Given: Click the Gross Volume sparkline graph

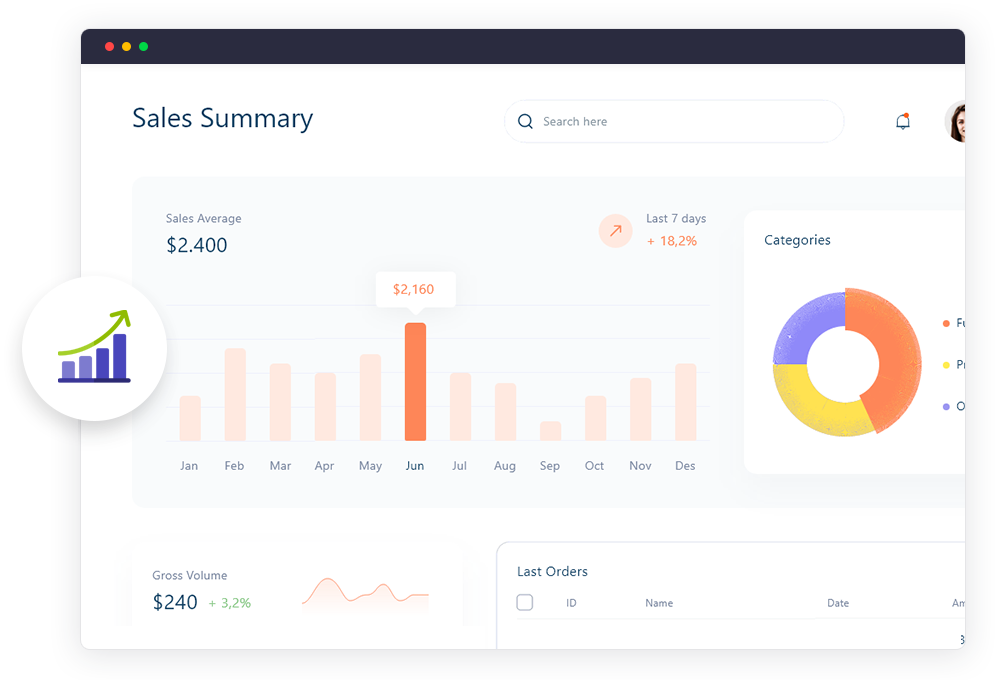Looking at the screenshot, I should click(365, 592).
